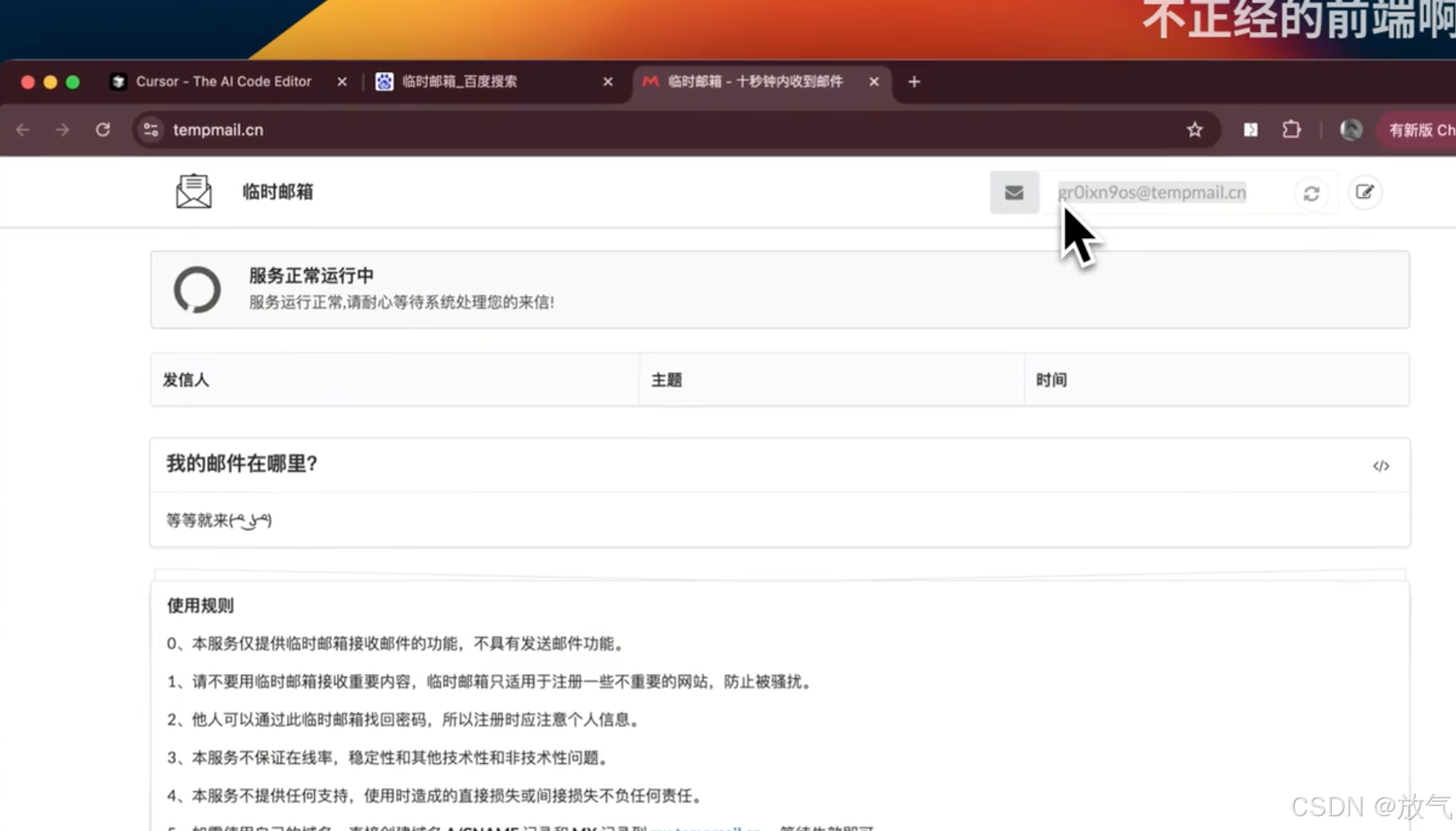1456x831 pixels.
Task: Open the extensions puzzle icon
Action: (x=1292, y=129)
